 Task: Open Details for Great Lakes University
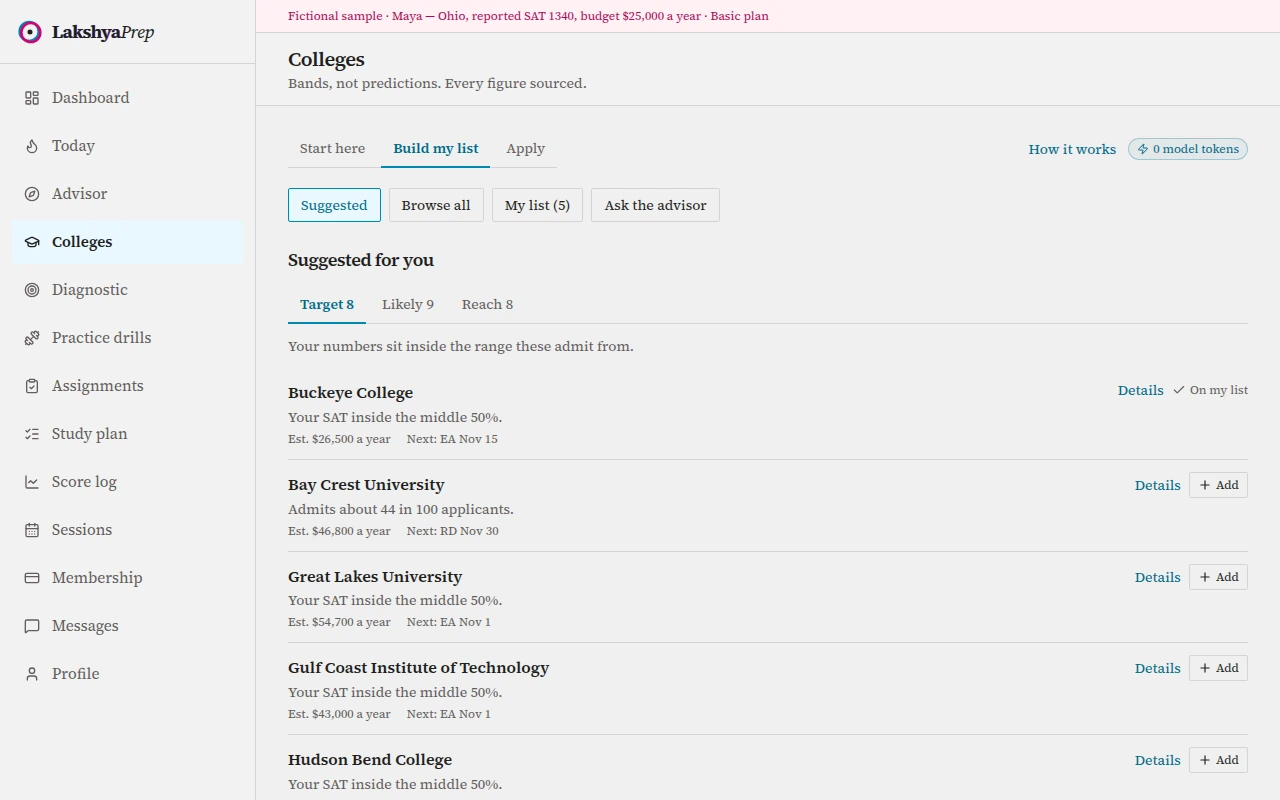click(1157, 577)
